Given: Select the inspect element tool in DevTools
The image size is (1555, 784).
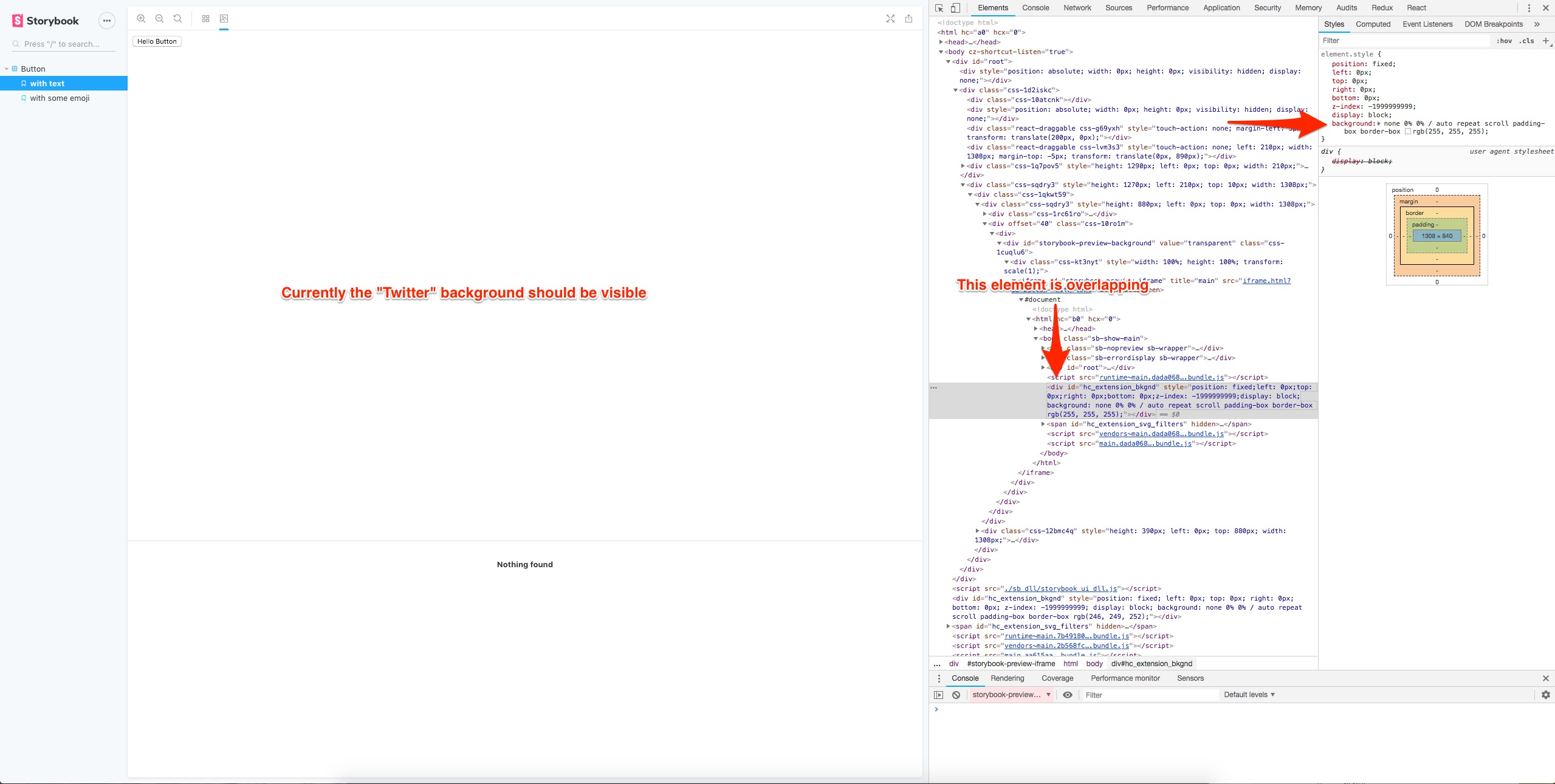Looking at the screenshot, I should (939, 8).
